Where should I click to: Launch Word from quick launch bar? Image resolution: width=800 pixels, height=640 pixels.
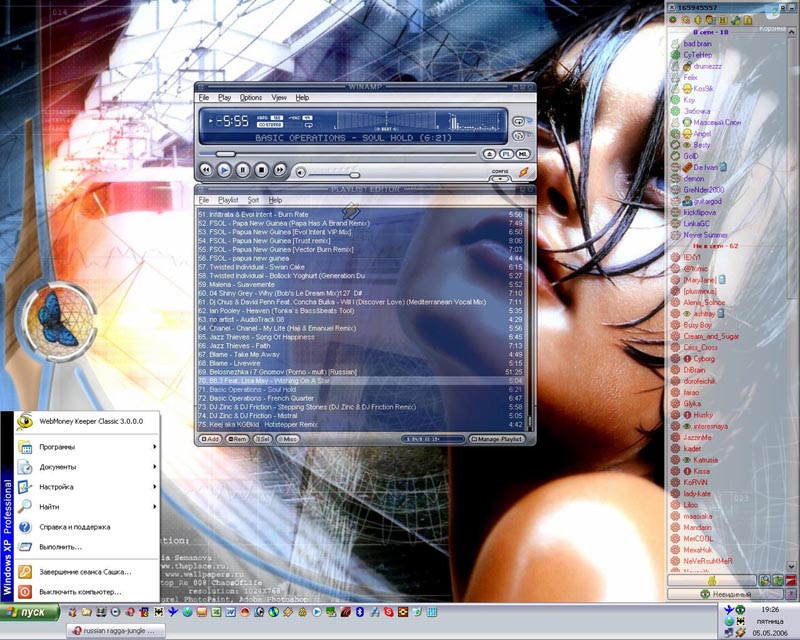pyautogui.click(x=230, y=611)
